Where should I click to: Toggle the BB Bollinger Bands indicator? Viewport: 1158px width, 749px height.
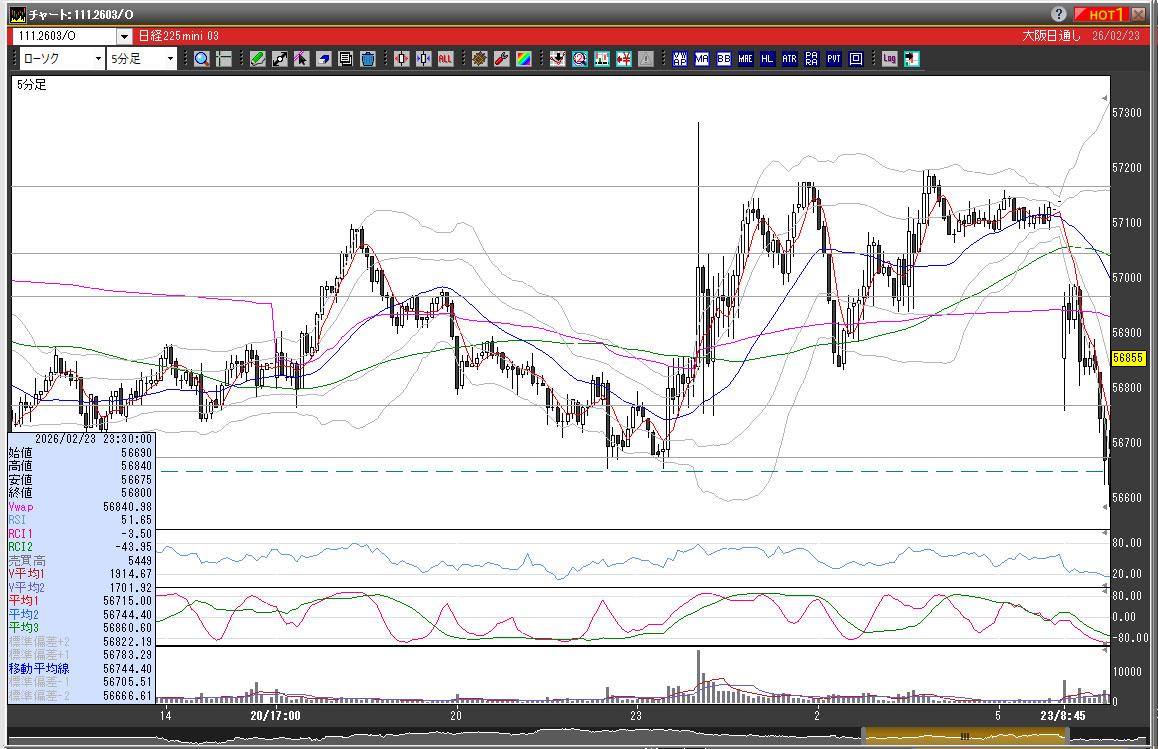[724, 59]
